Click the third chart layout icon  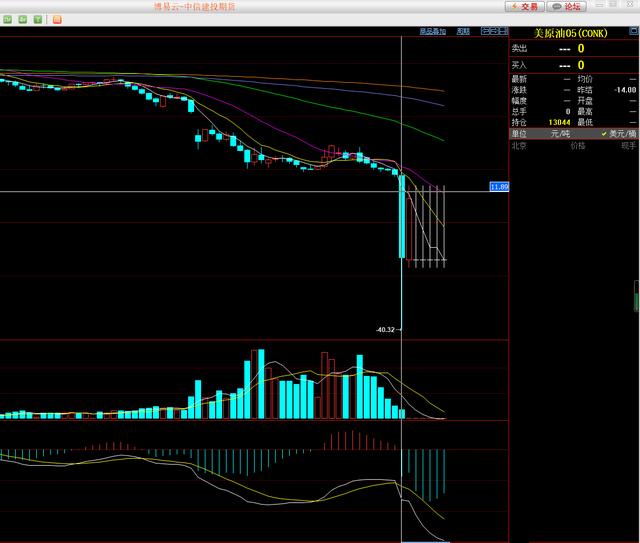pos(503,31)
